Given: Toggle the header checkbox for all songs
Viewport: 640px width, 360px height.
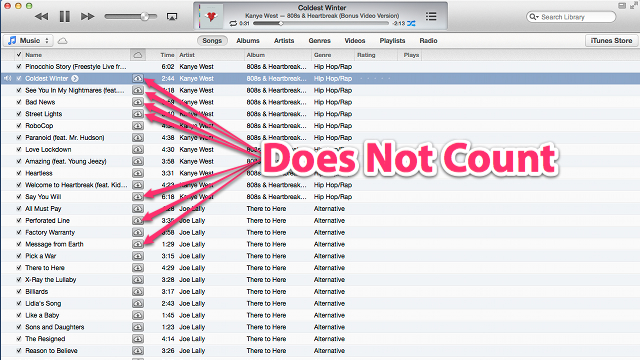Looking at the screenshot, I should (18, 54).
